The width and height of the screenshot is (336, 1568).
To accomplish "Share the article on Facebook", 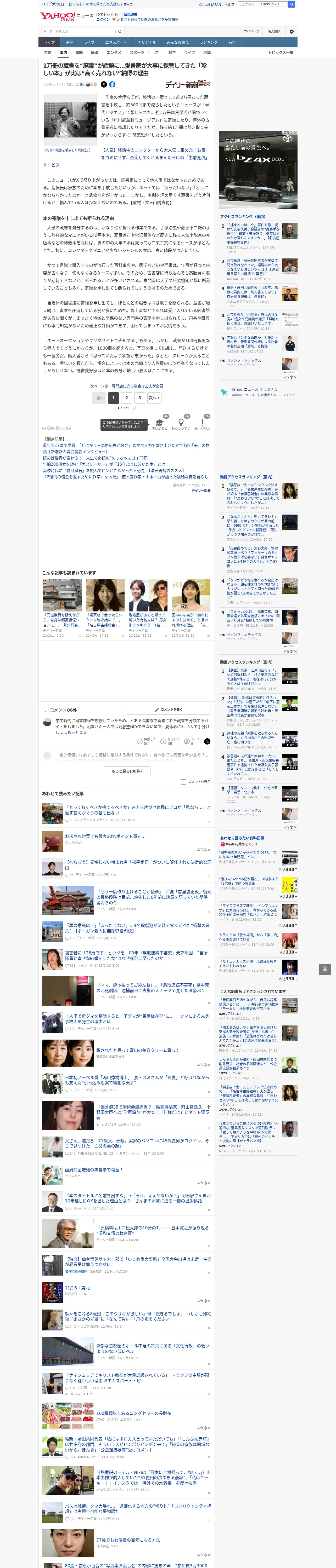I will pyautogui.click(x=112, y=85).
